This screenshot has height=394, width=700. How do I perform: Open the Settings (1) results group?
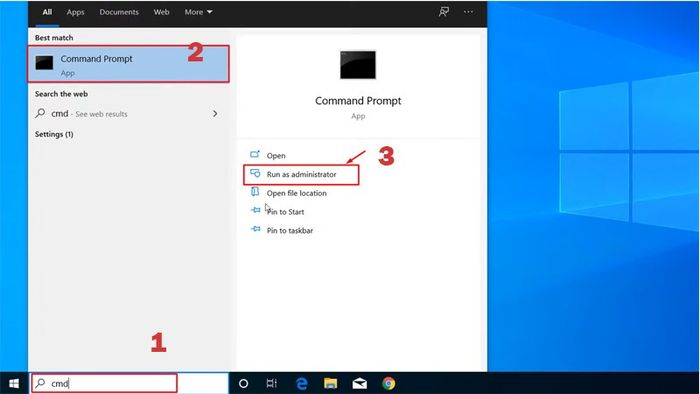54,134
